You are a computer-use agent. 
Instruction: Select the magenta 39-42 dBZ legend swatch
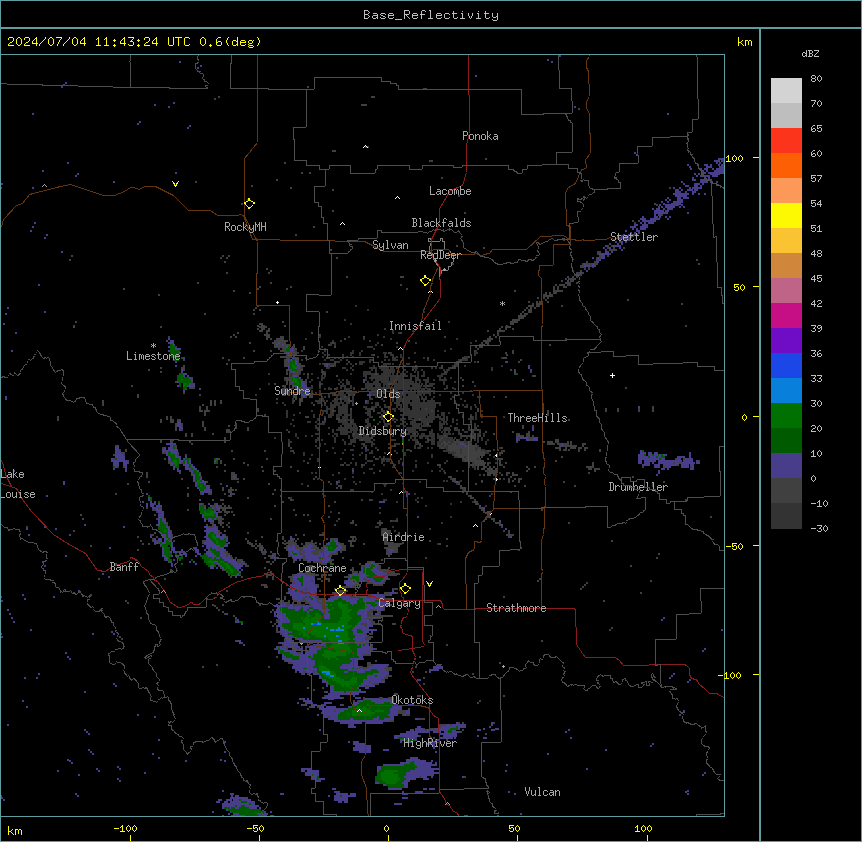786,315
